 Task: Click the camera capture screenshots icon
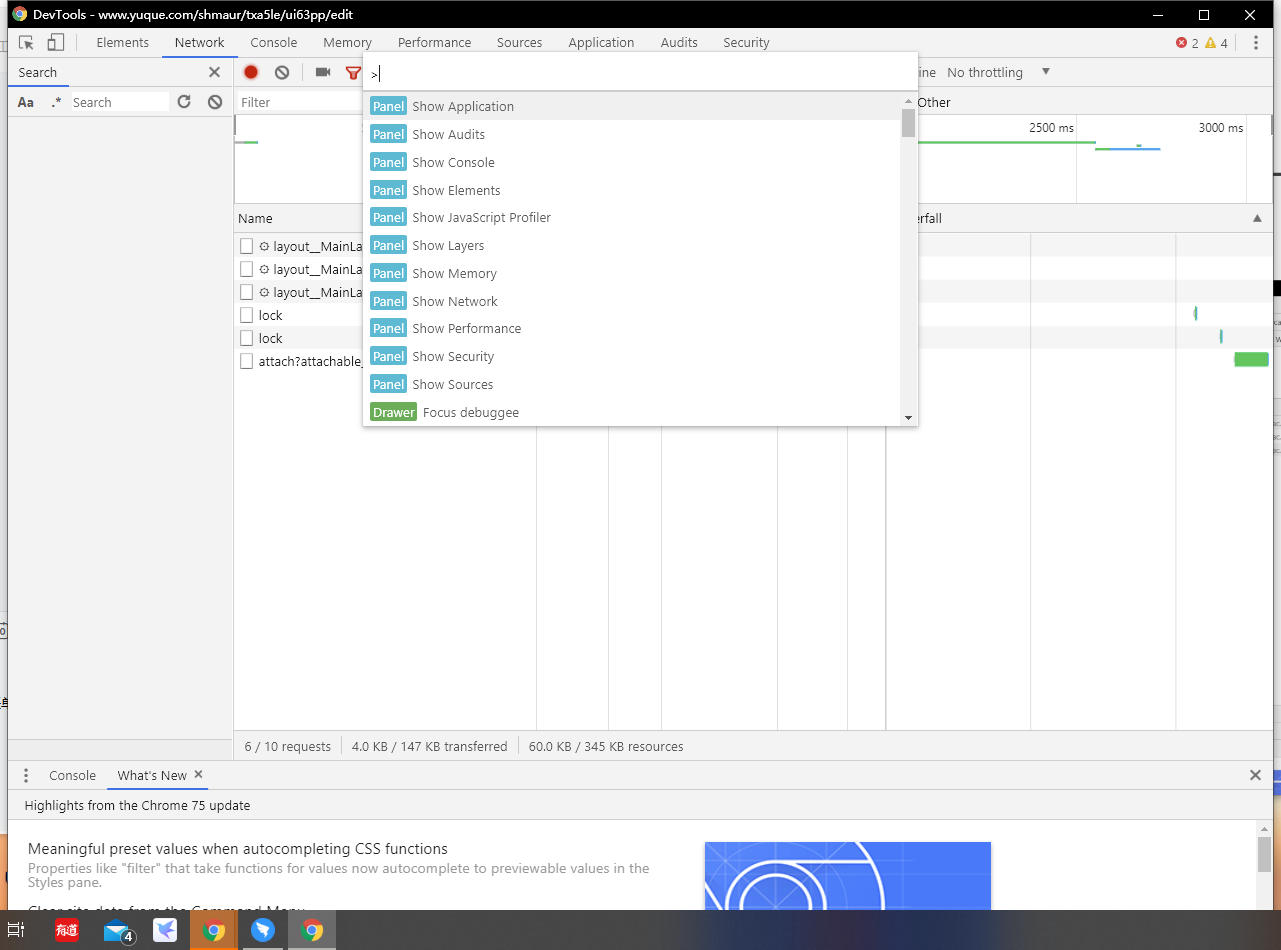coord(323,72)
